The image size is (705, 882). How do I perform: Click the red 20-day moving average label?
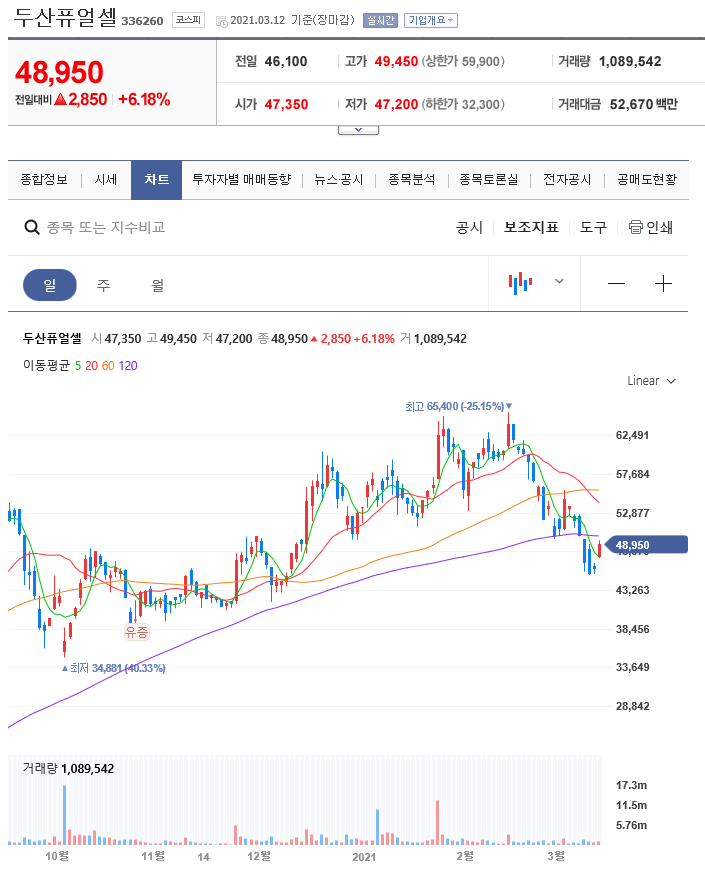point(92,366)
